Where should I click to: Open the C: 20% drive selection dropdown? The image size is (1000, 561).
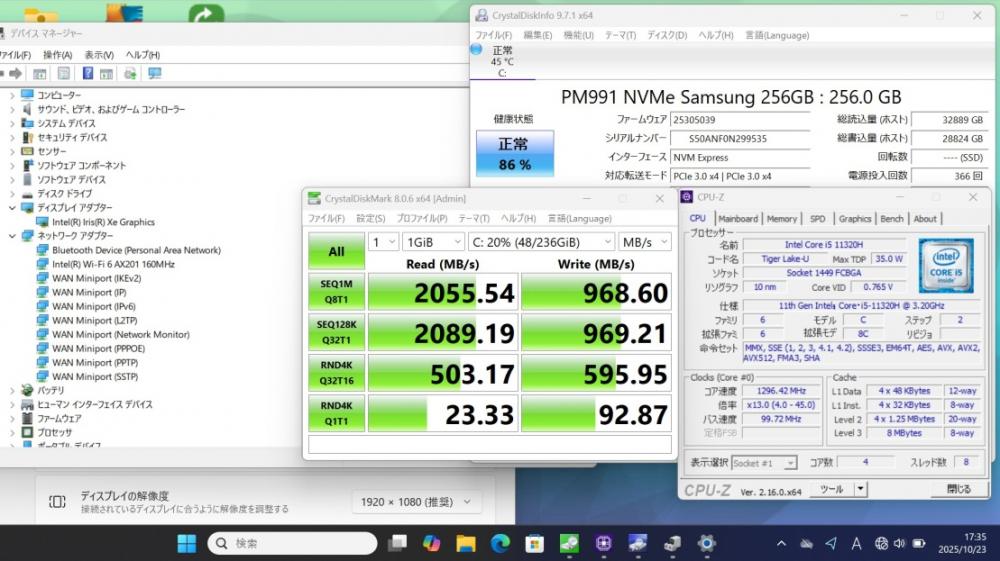point(541,242)
